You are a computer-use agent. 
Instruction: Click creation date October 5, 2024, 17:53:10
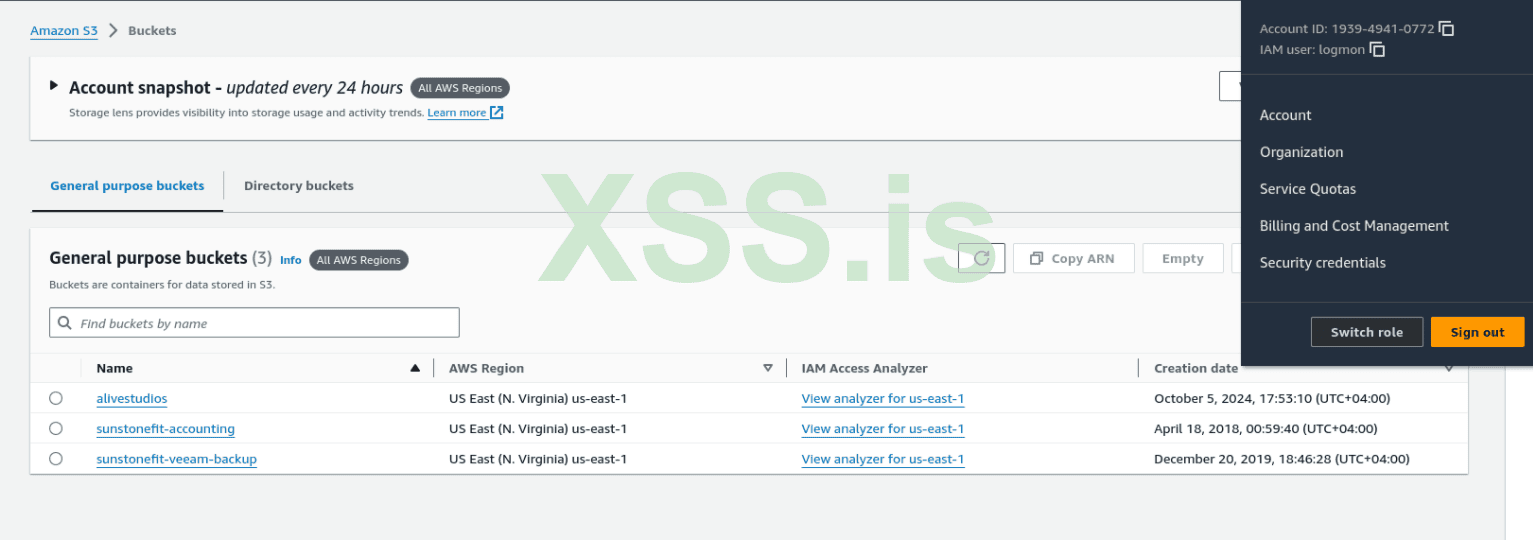1272,398
